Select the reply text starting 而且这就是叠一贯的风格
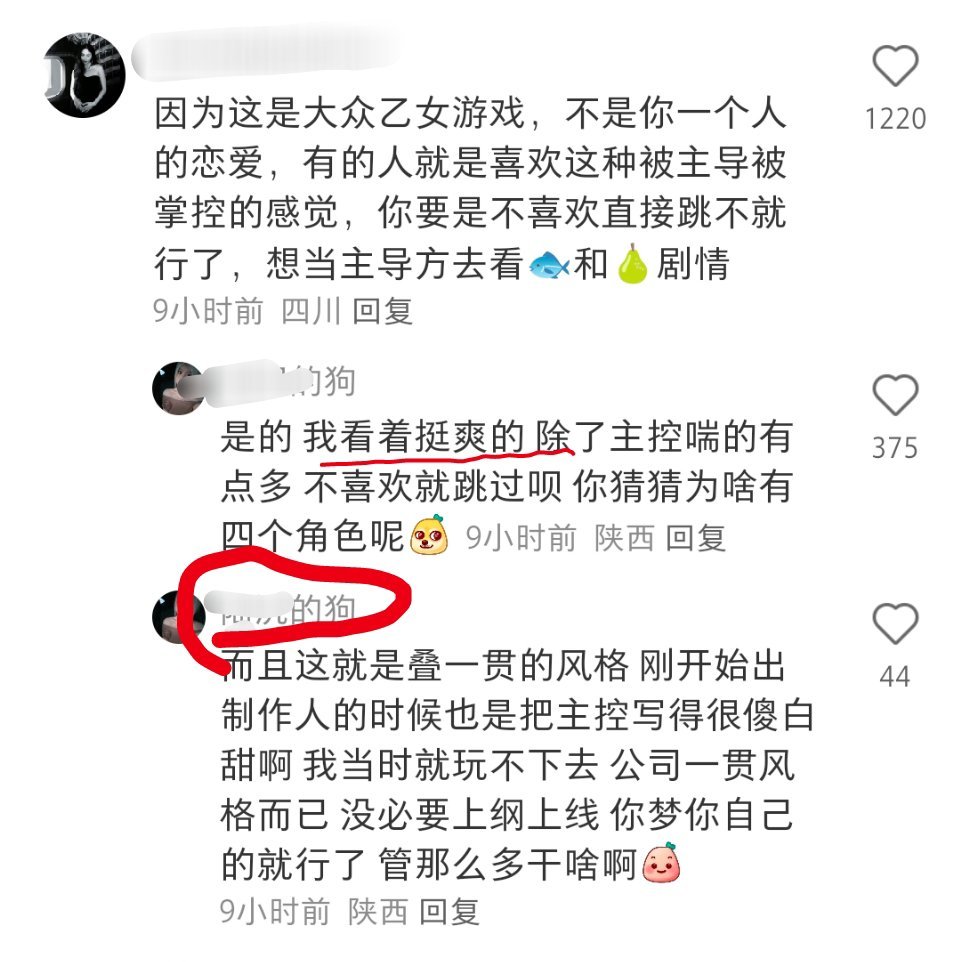Viewport: 960px width, 962px height. [x=516, y=764]
